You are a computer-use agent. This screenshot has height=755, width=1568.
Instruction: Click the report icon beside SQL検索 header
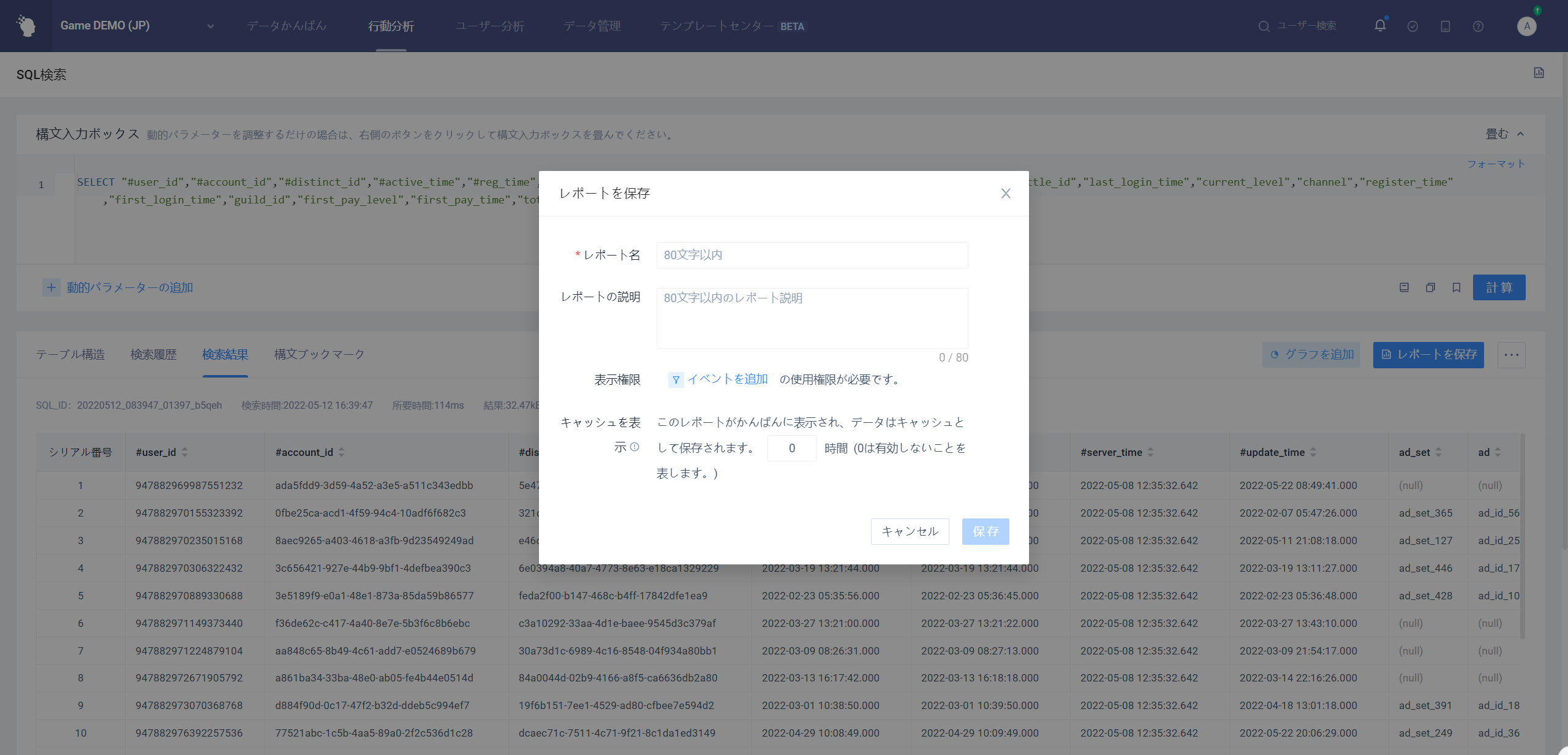pos(1539,73)
